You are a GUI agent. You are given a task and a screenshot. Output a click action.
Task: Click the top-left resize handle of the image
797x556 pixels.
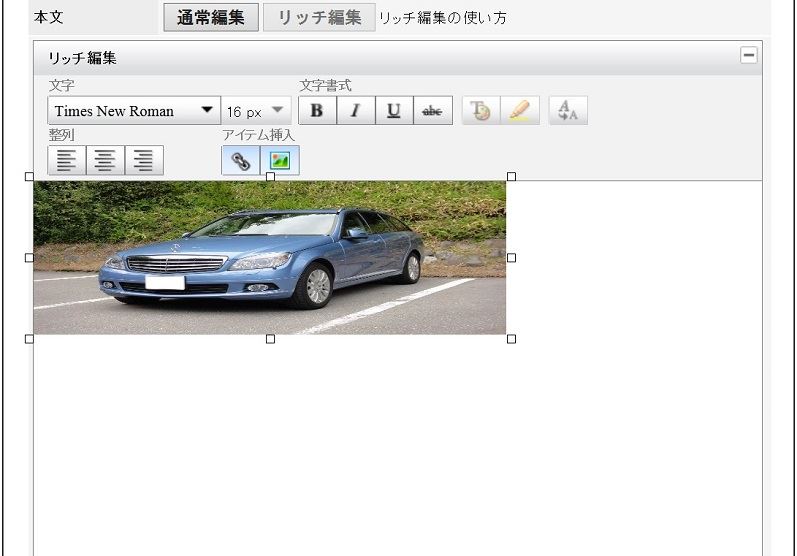(29, 176)
